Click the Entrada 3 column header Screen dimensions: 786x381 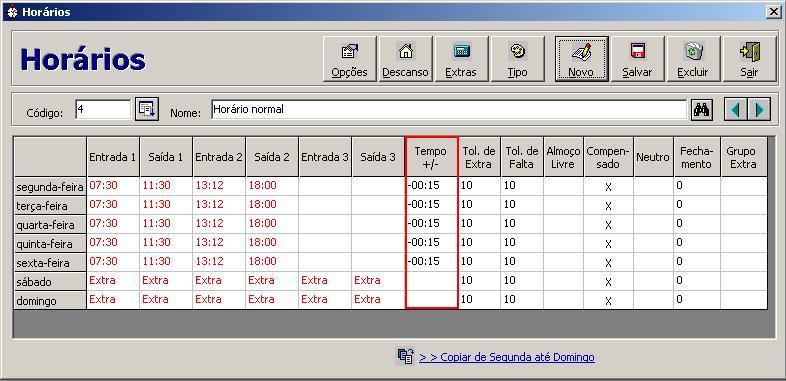pos(325,157)
